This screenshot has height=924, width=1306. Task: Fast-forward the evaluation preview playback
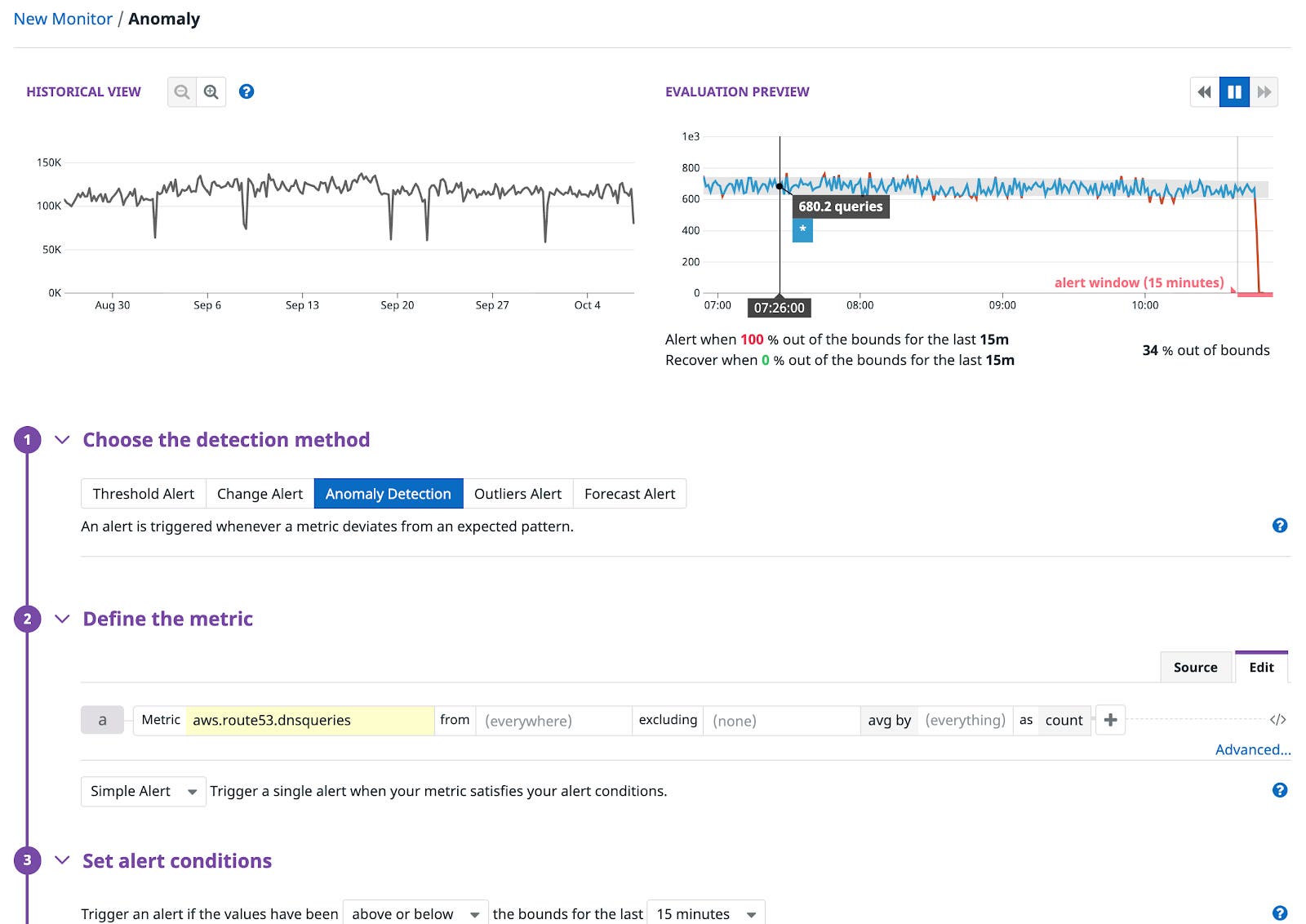pos(1264,92)
